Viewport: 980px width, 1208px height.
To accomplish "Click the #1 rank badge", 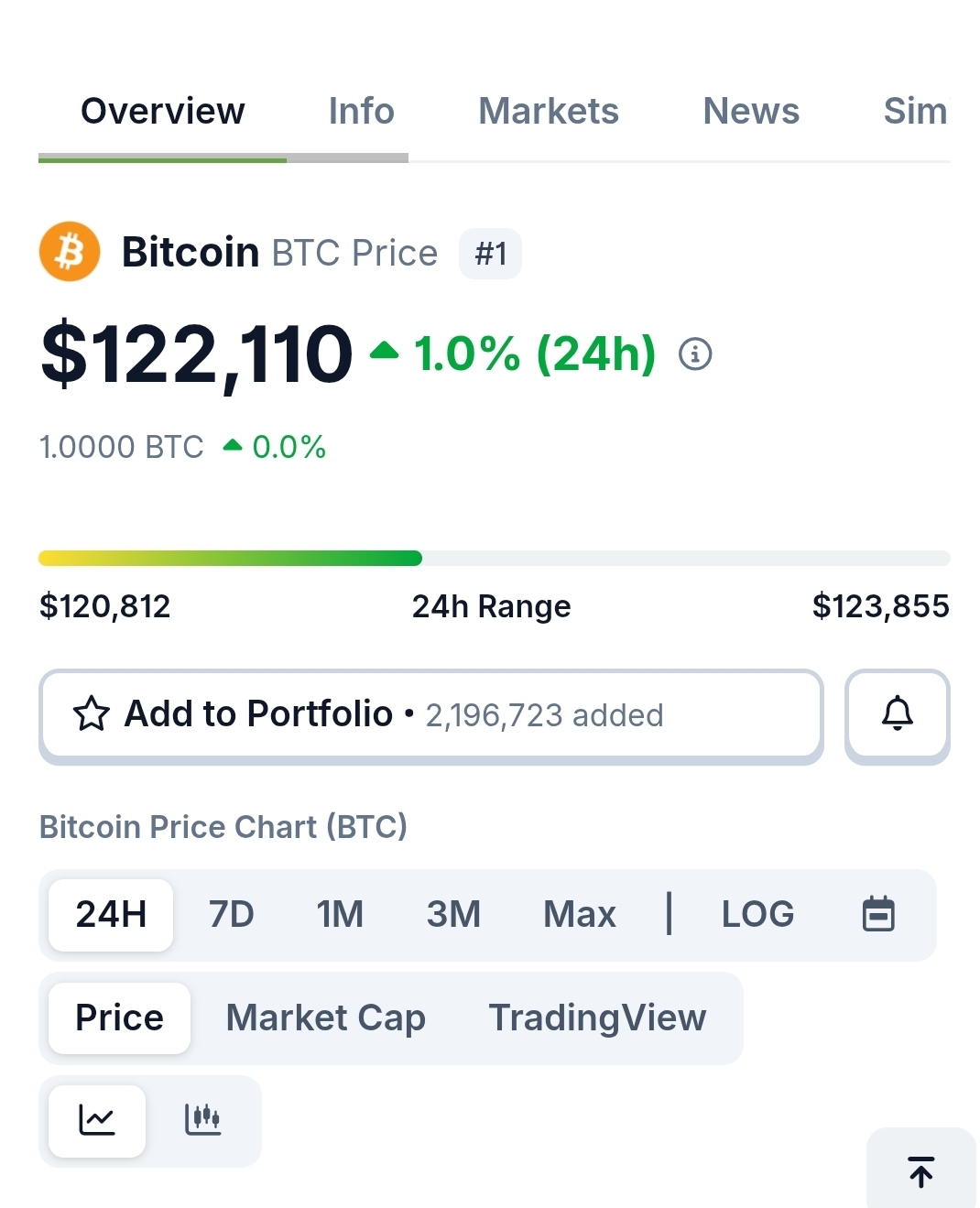I will coord(490,254).
